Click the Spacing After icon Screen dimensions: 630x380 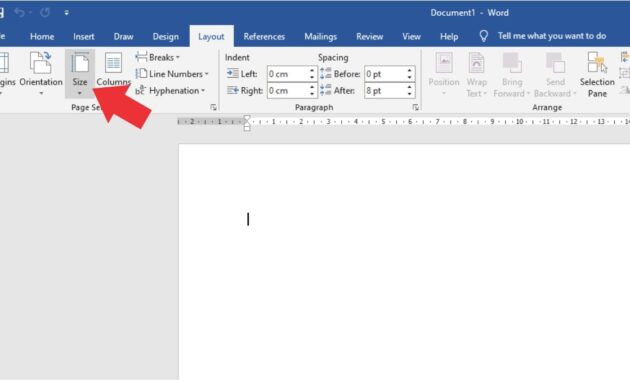point(326,90)
